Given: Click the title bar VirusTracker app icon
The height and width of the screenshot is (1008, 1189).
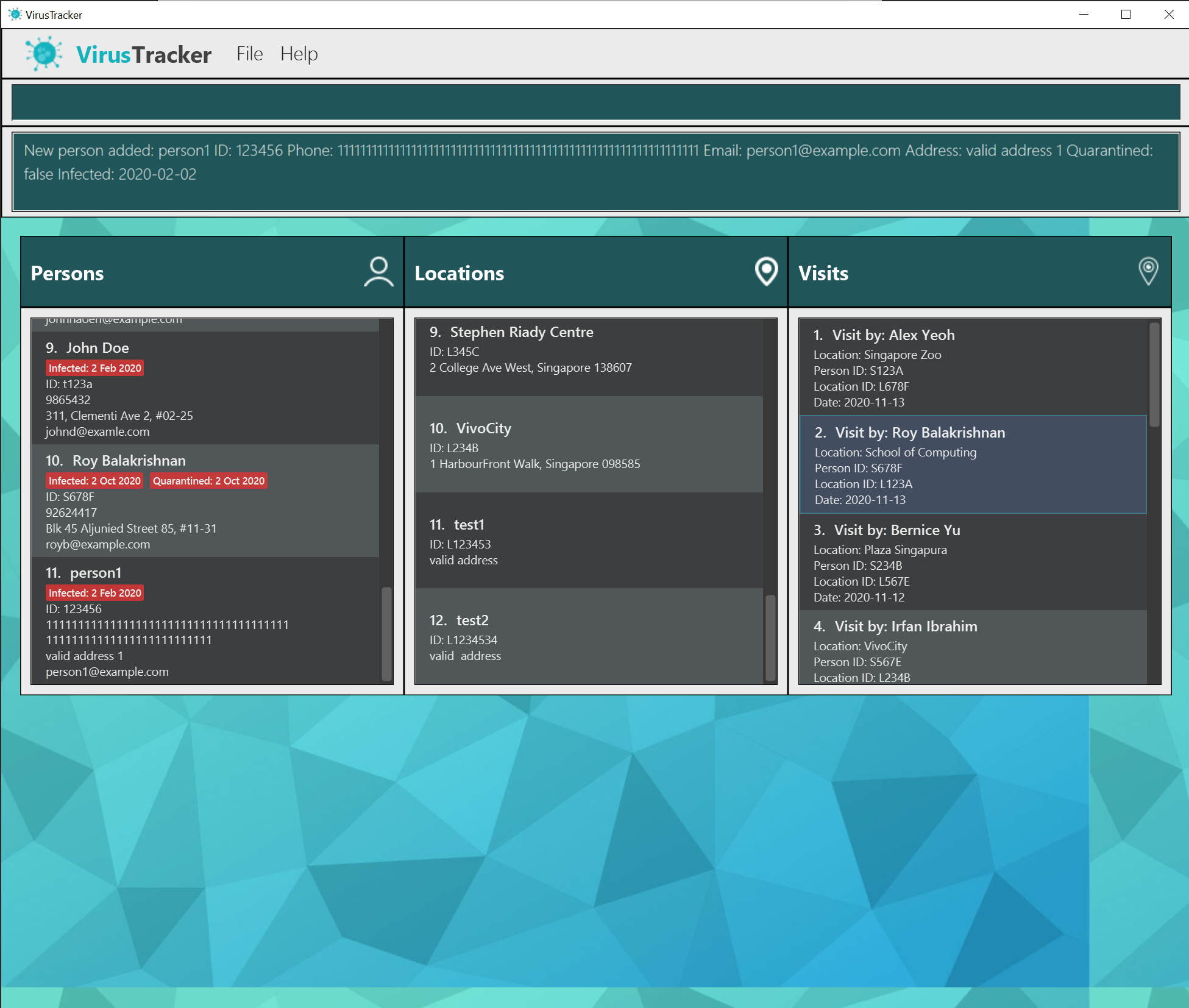Looking at the screenshot, I should tap(15, 15).
